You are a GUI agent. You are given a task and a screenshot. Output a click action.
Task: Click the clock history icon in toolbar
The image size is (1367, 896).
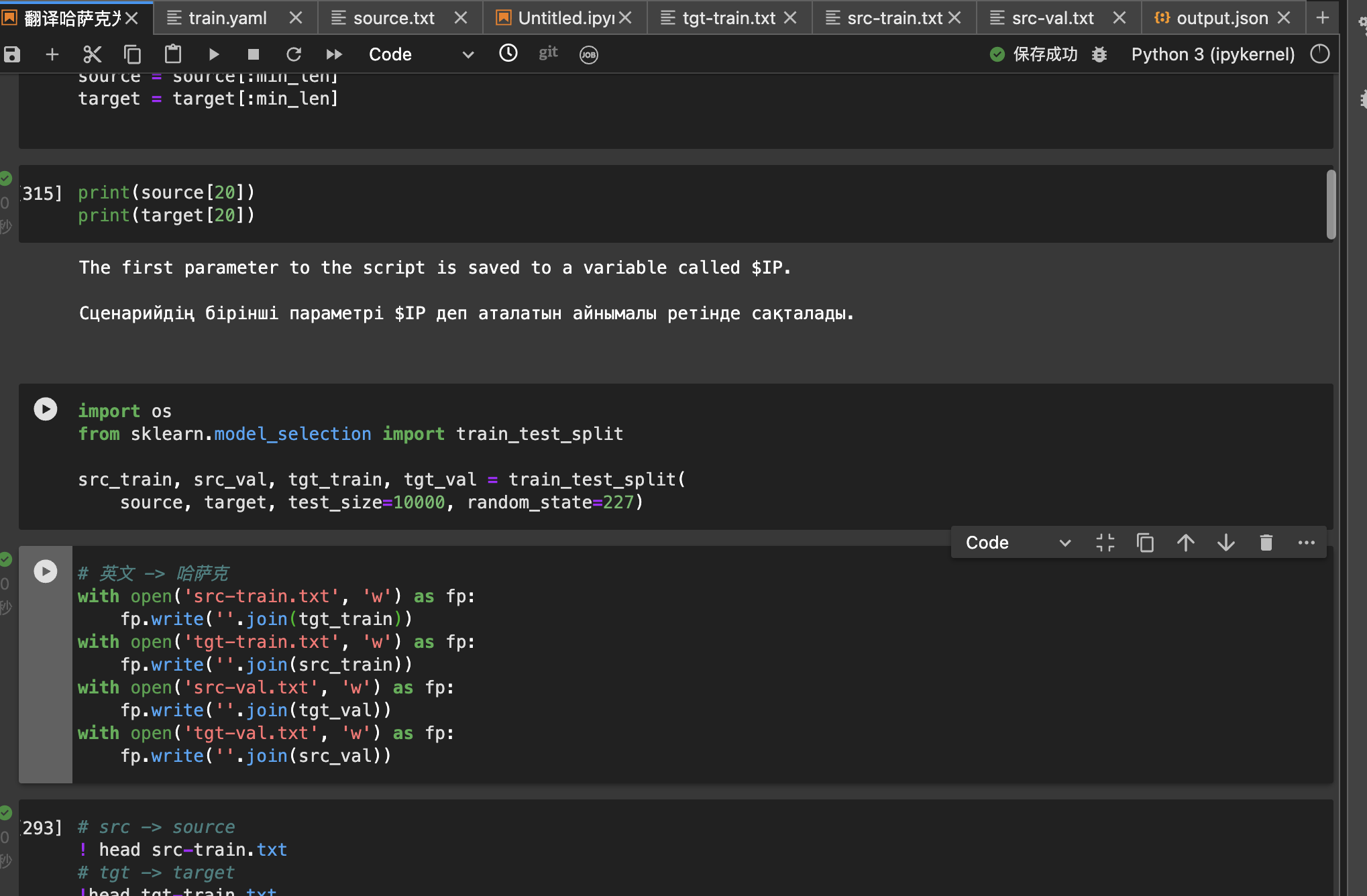point(508,53)
